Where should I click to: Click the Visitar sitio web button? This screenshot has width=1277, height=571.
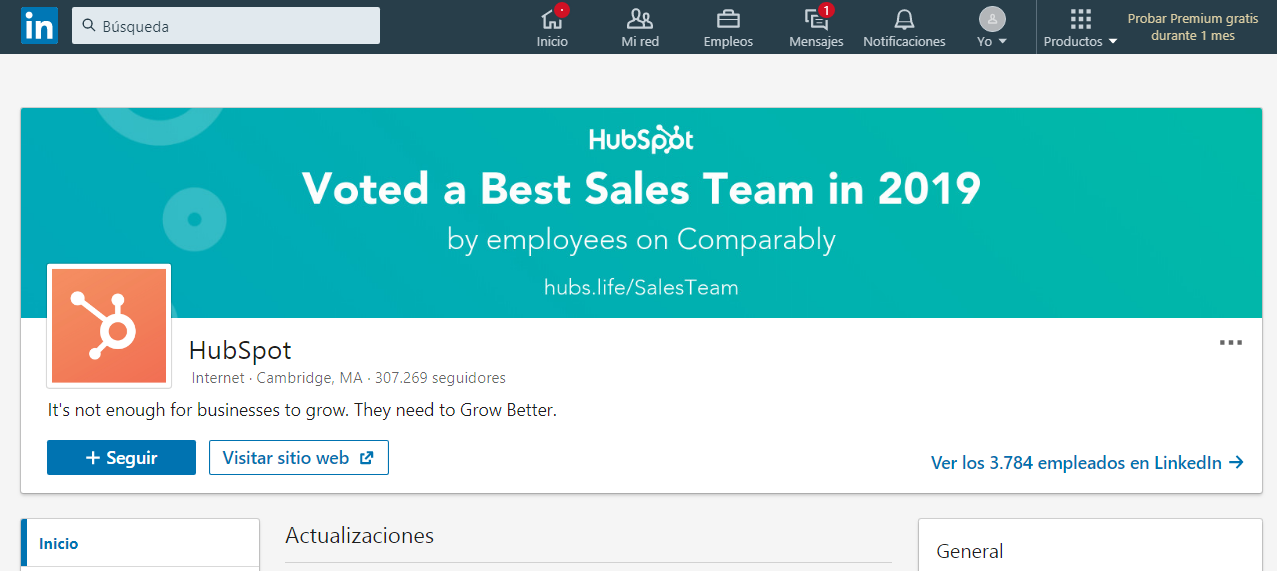(x=298, y=458)
